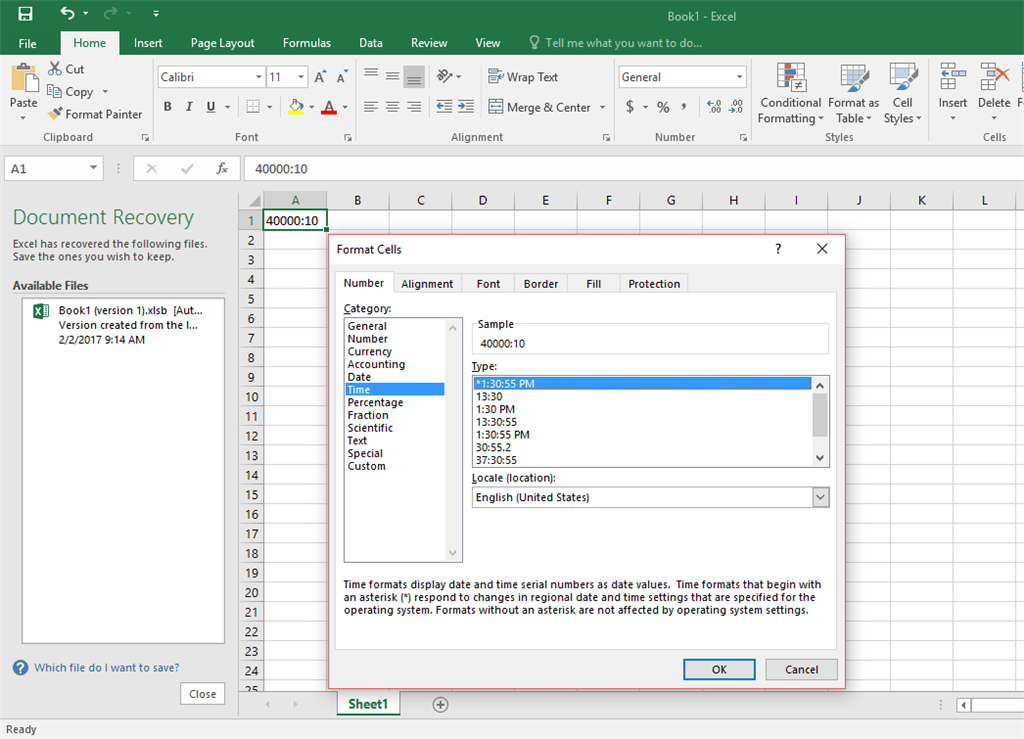Click the Decrease Indent icon

[444, 106]
